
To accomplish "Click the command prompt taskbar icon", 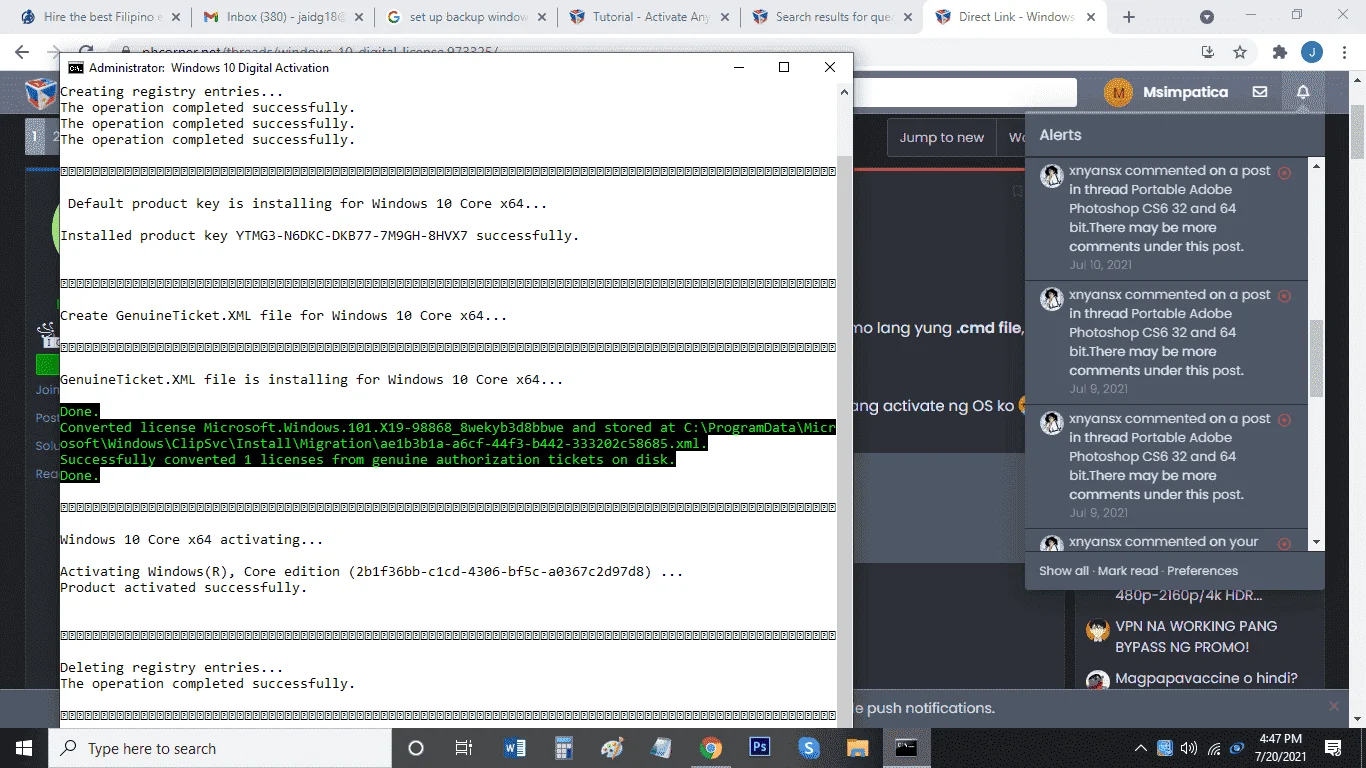I will (906, 748).
